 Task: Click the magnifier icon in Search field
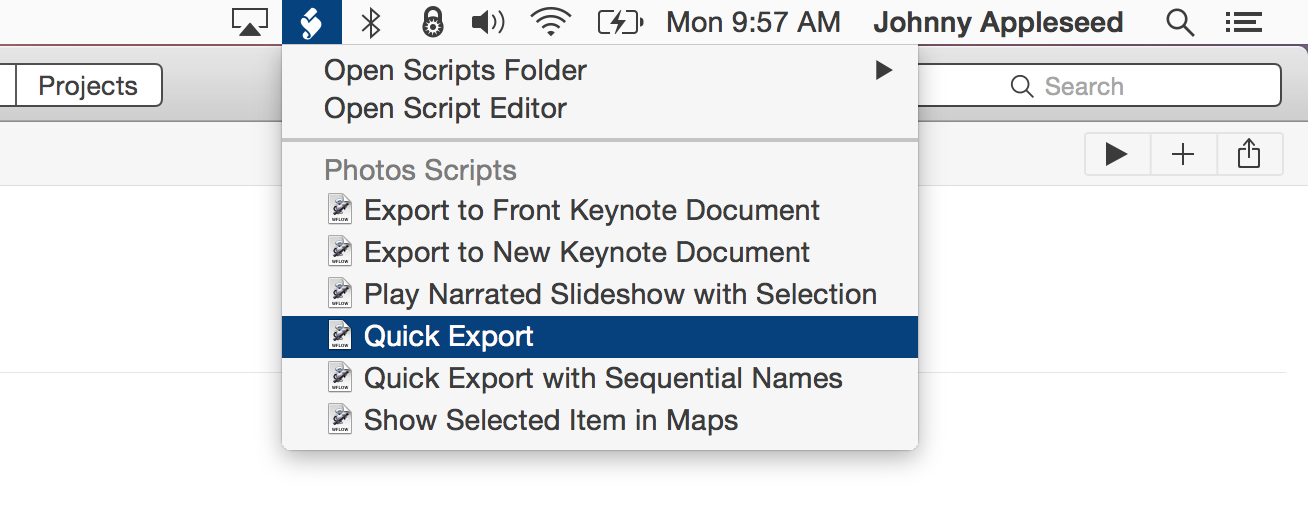pos(1022,87)
